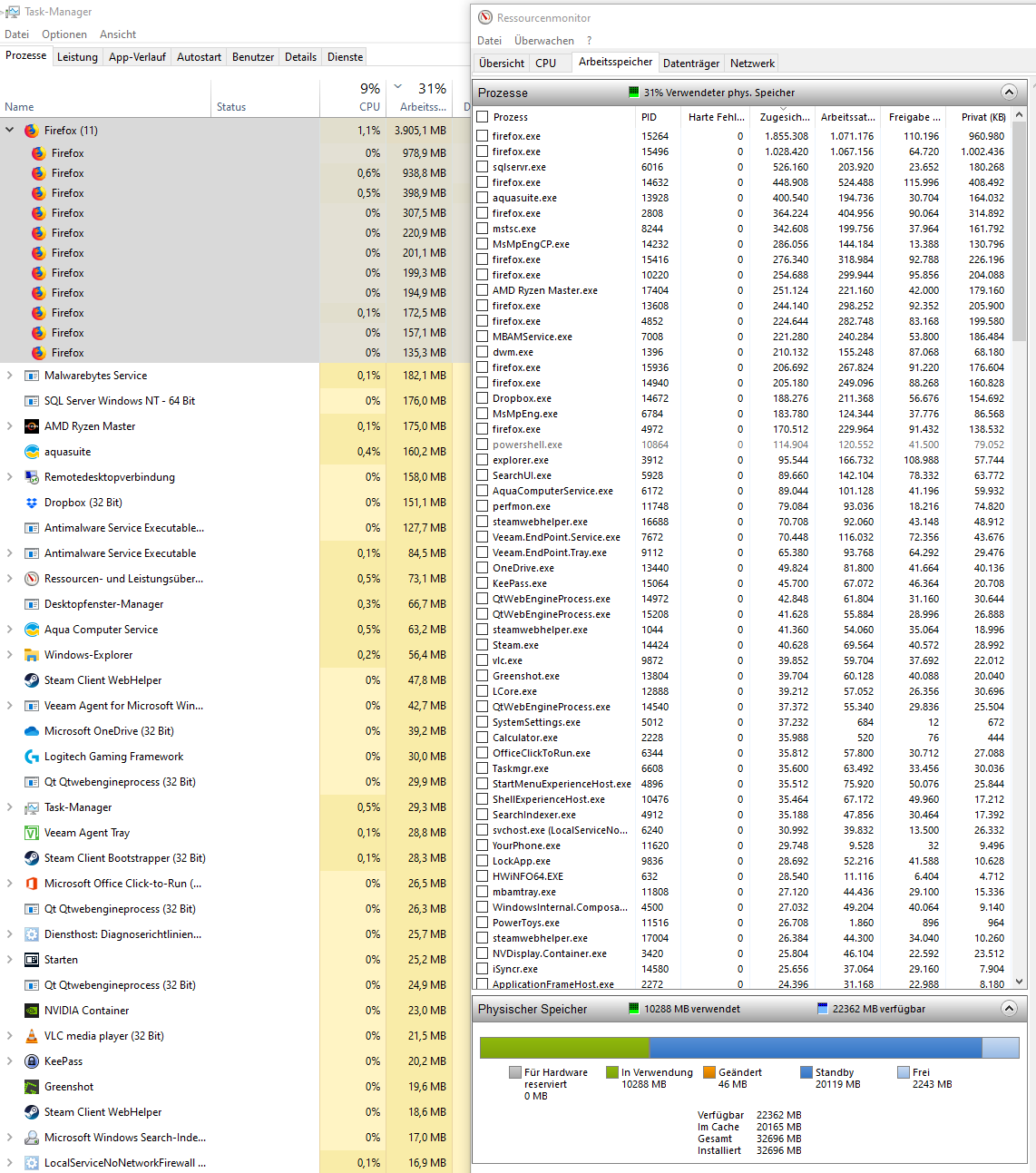Switch to the Autostart tab
1036x1173 pixels.
pyautogui.click(x=199, y=57)
